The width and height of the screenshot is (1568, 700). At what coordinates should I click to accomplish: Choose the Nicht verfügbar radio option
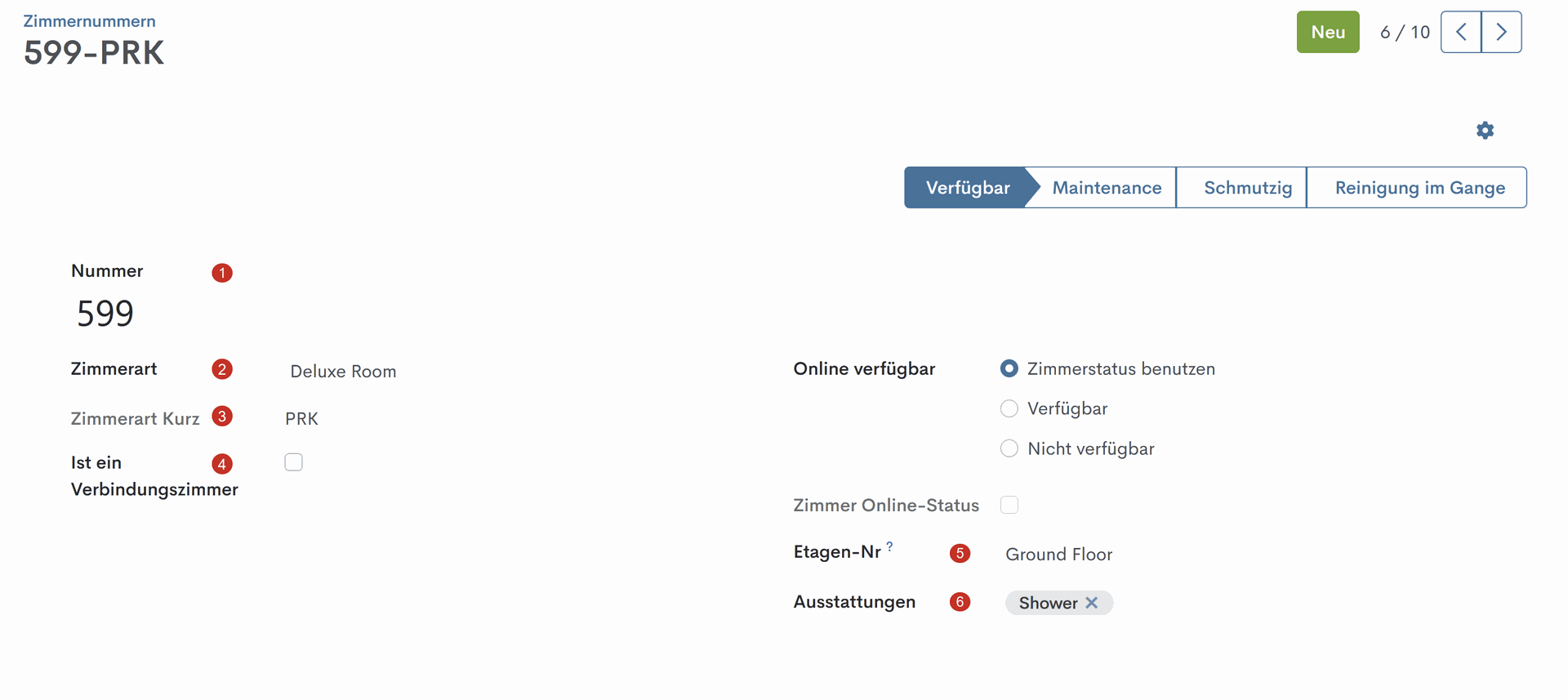pyautogui.click(x=1009, y=448)
